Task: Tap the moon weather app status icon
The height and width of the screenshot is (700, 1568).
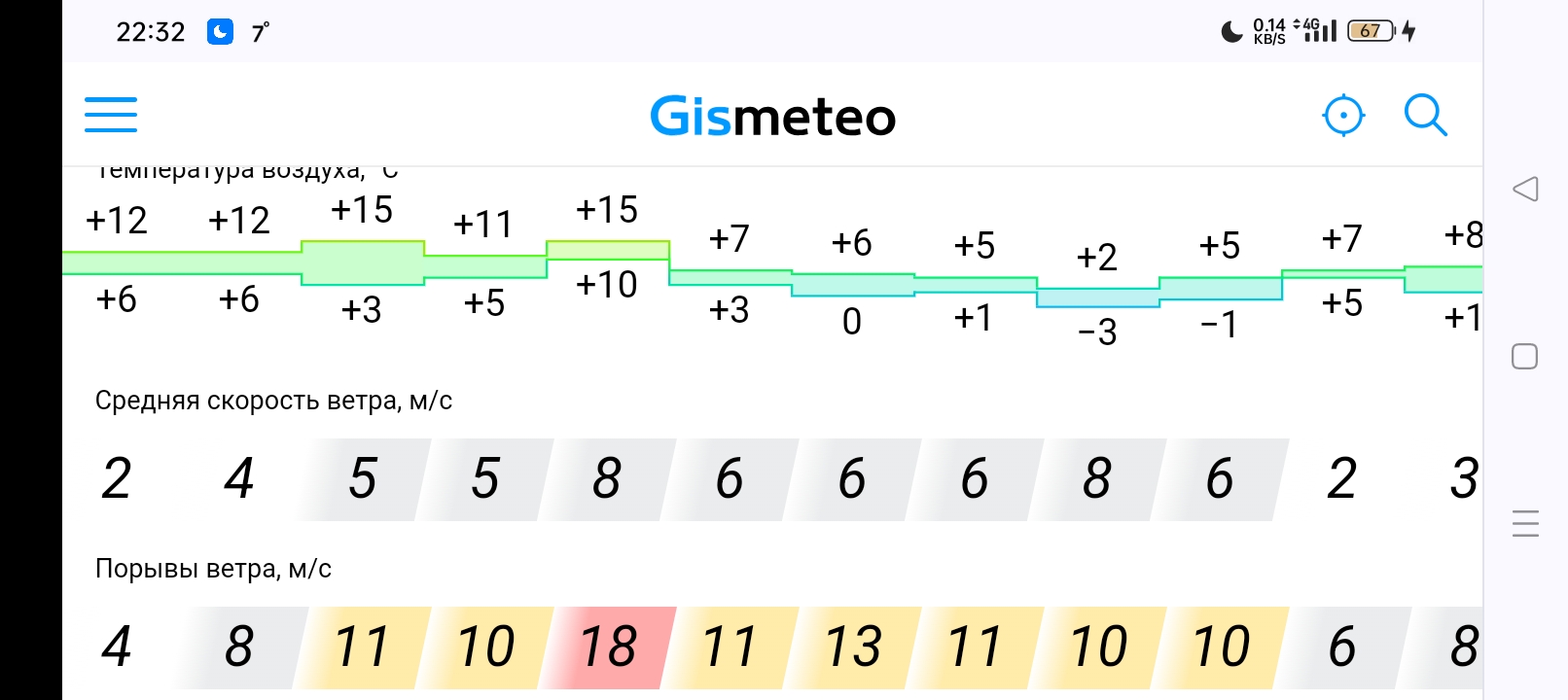Action: tap(221, 32)
